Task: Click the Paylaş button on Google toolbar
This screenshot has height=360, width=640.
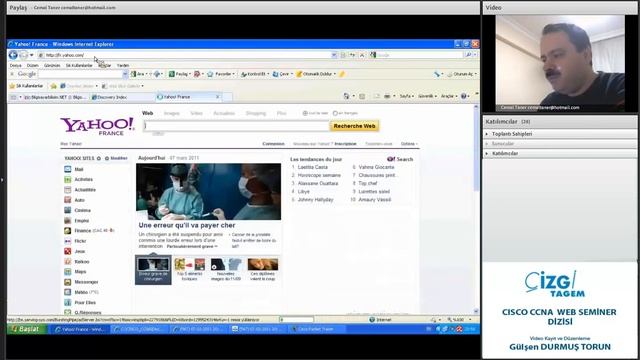Action: (x=178, y=74)
